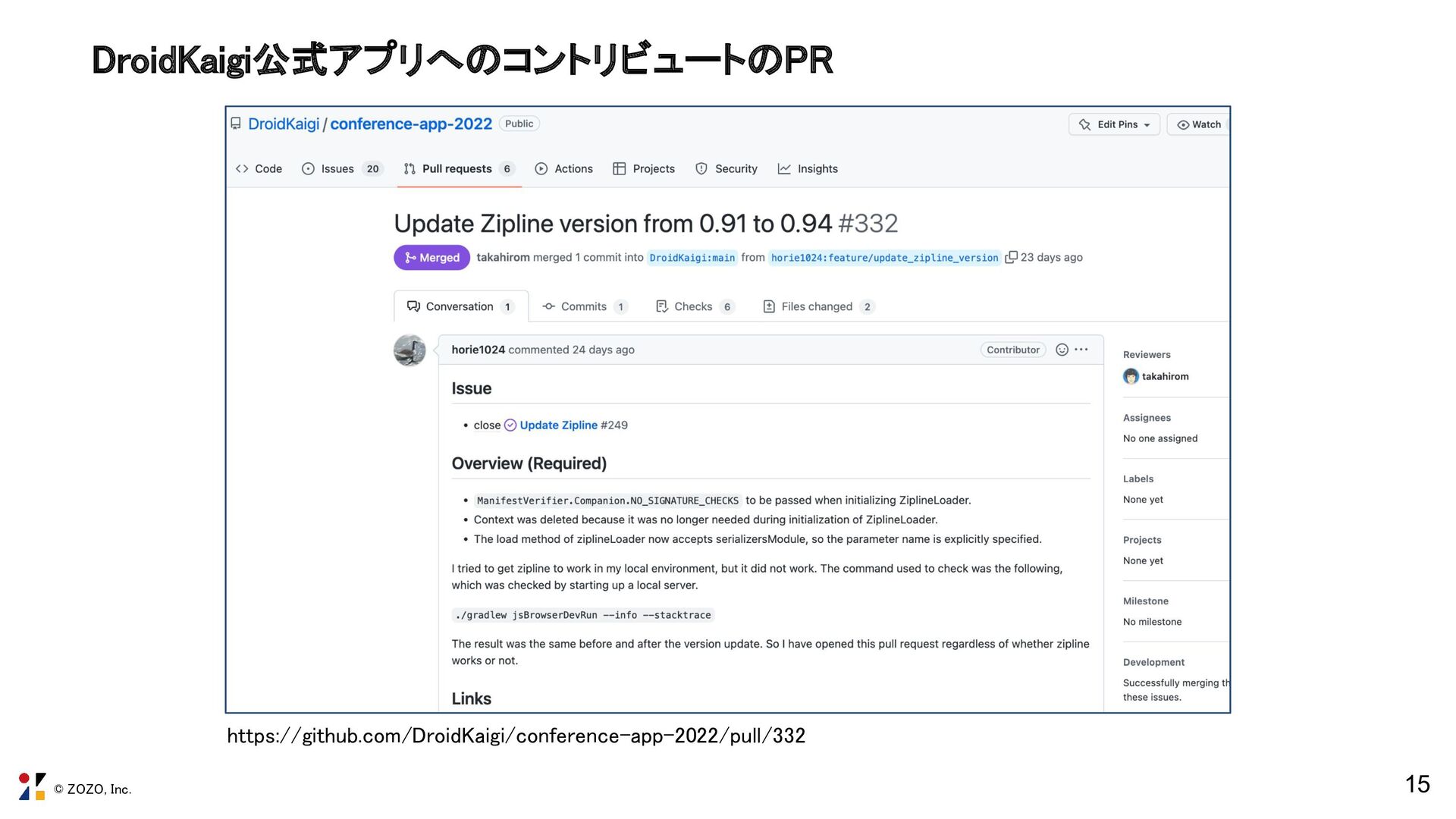Expand the Edit Pins dropdown arrow
The width and height of the screenshot is (1456, 819).
(x=1147, y=125)
